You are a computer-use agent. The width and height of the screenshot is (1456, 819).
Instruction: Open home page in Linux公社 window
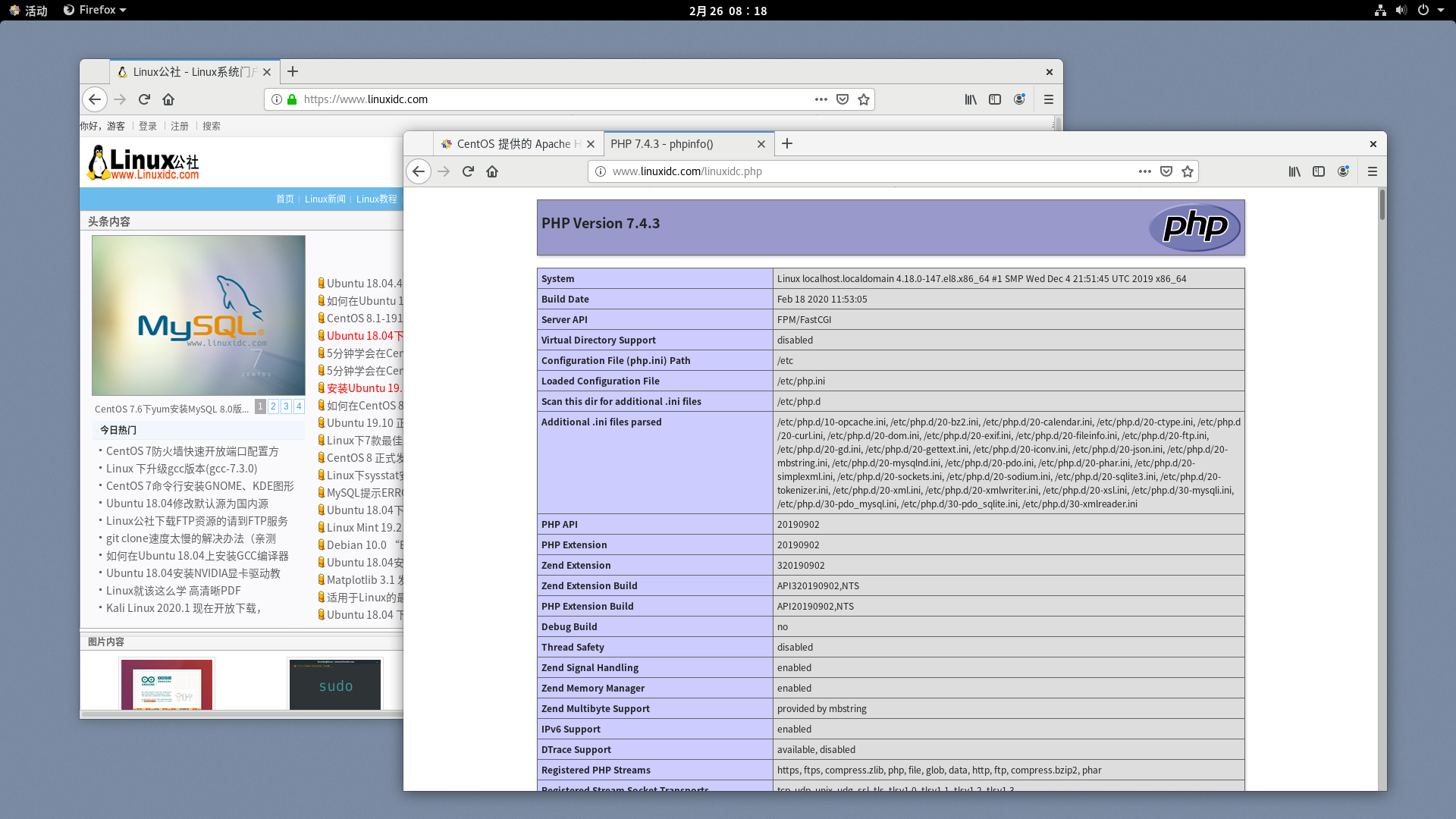(168, 99)
